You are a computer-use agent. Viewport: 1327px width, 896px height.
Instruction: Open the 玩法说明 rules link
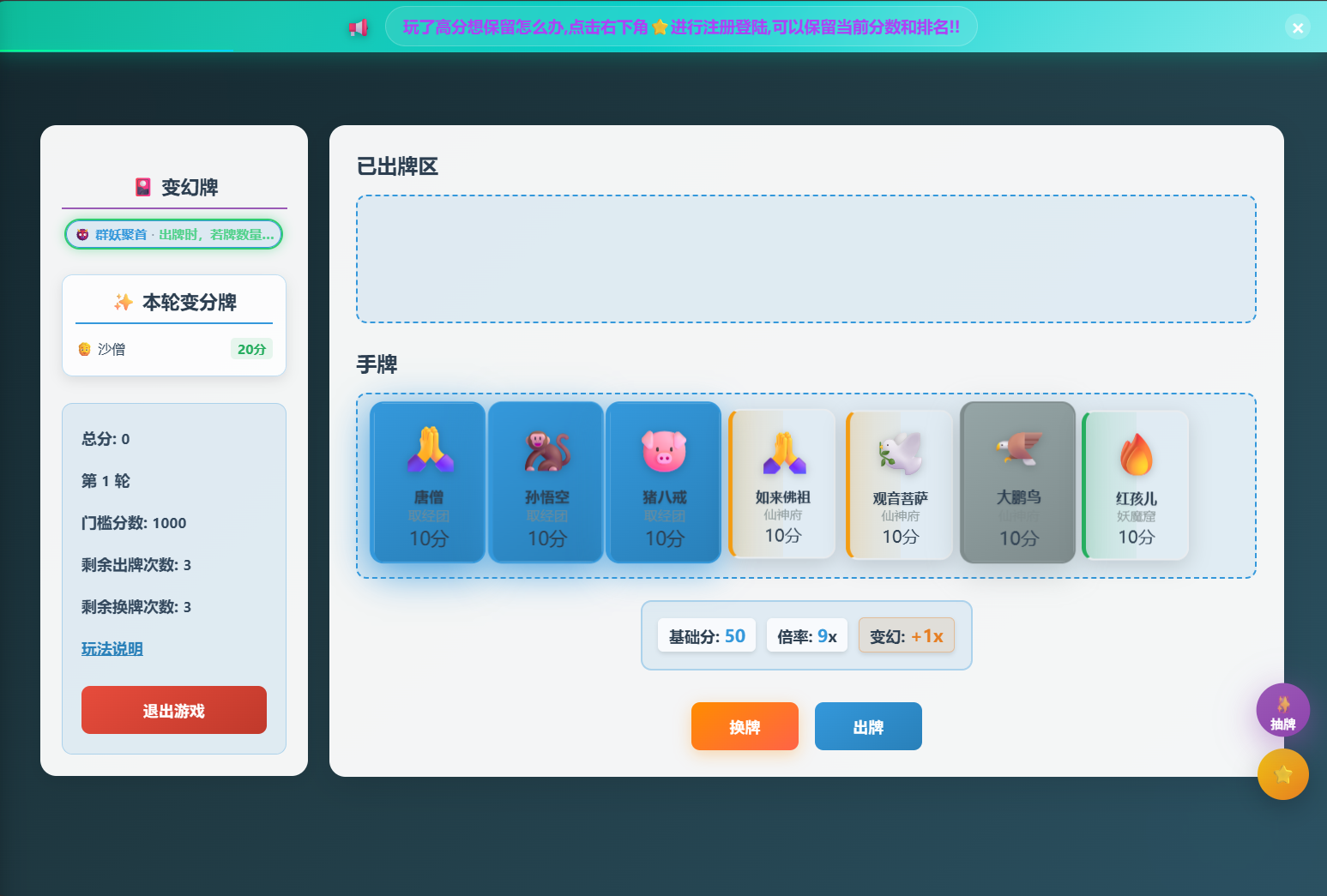point(112,649)
